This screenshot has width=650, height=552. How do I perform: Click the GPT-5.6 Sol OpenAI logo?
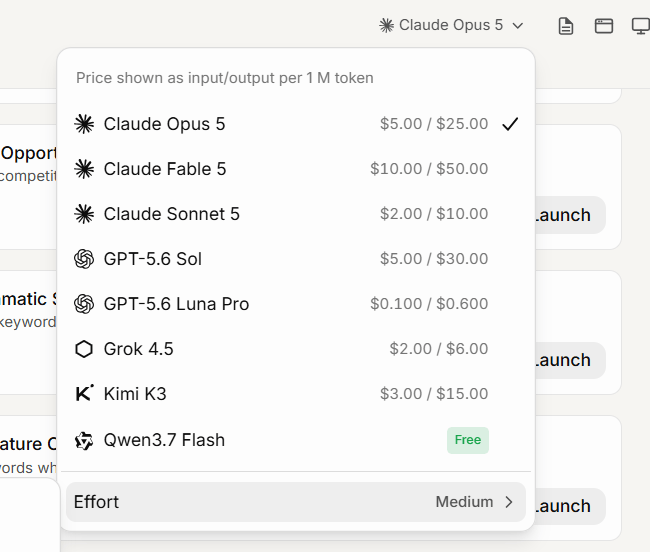[84, 259]
